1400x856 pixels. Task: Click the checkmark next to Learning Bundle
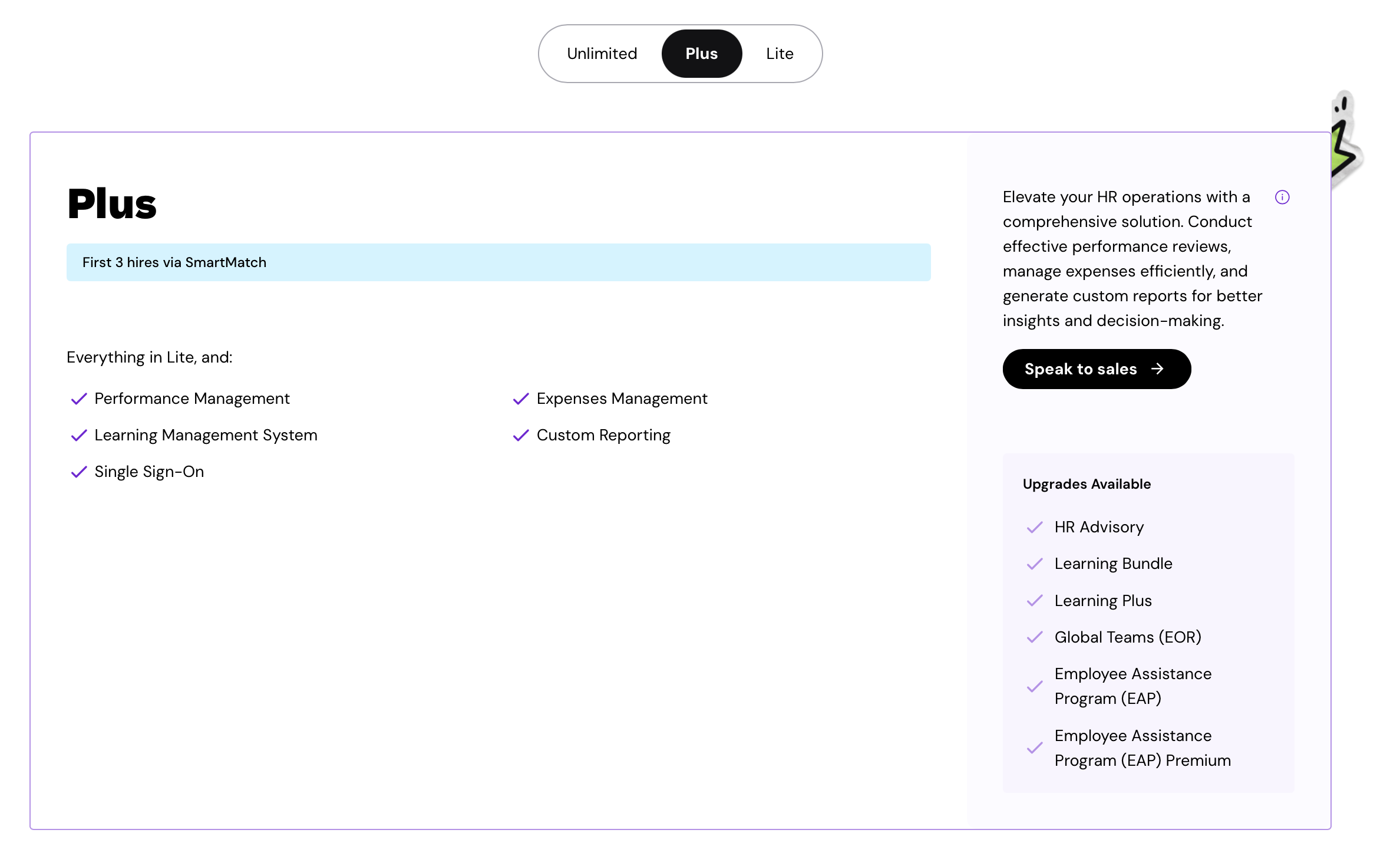coord(1034,564)
